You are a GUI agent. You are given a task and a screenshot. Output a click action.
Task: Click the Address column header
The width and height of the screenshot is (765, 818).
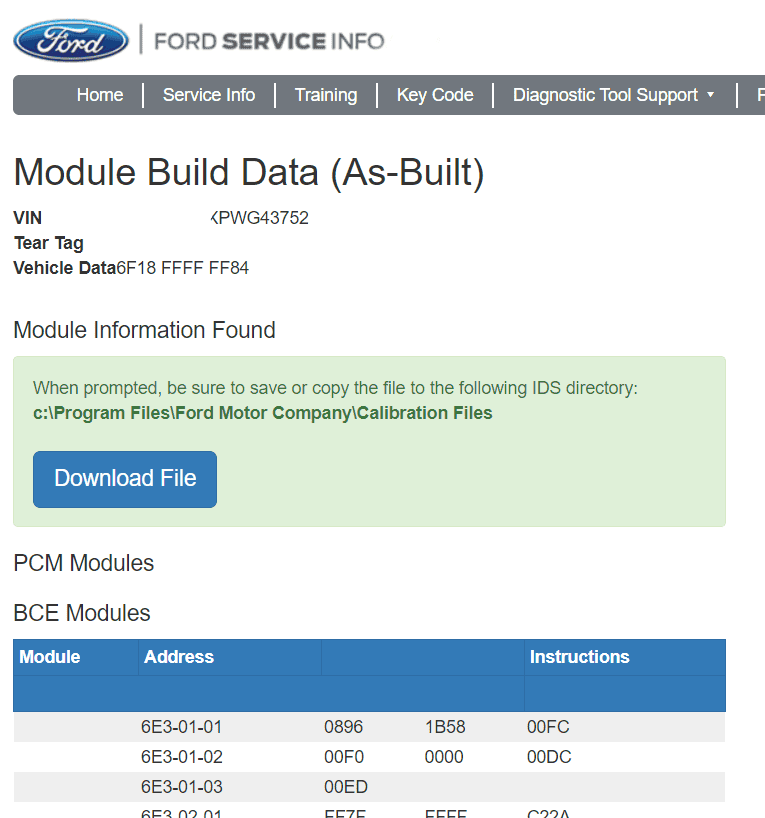(179, 657)
